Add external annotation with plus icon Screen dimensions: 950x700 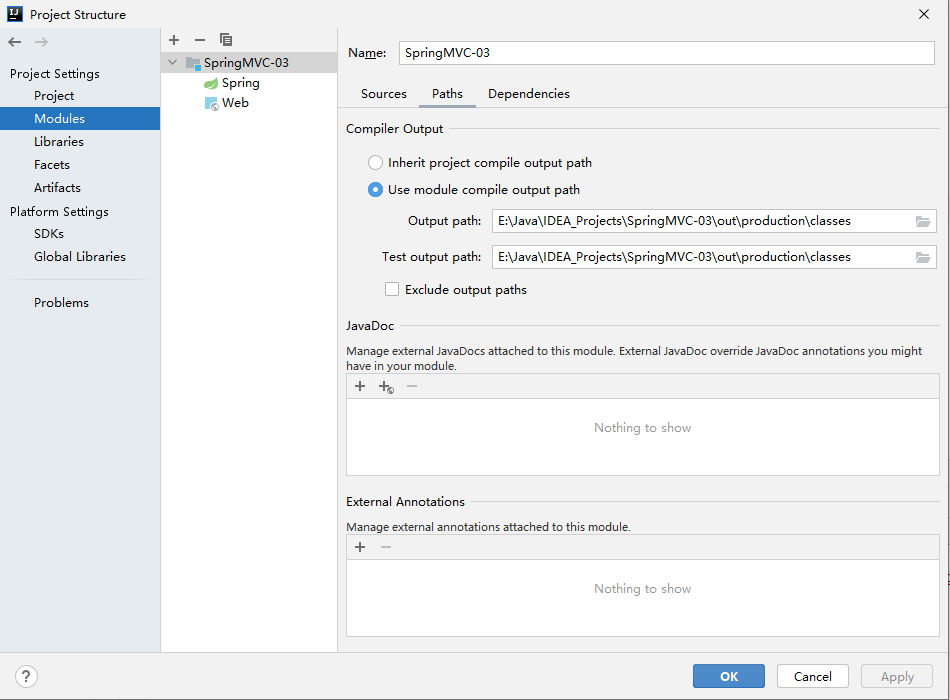[x=360, y=547]
